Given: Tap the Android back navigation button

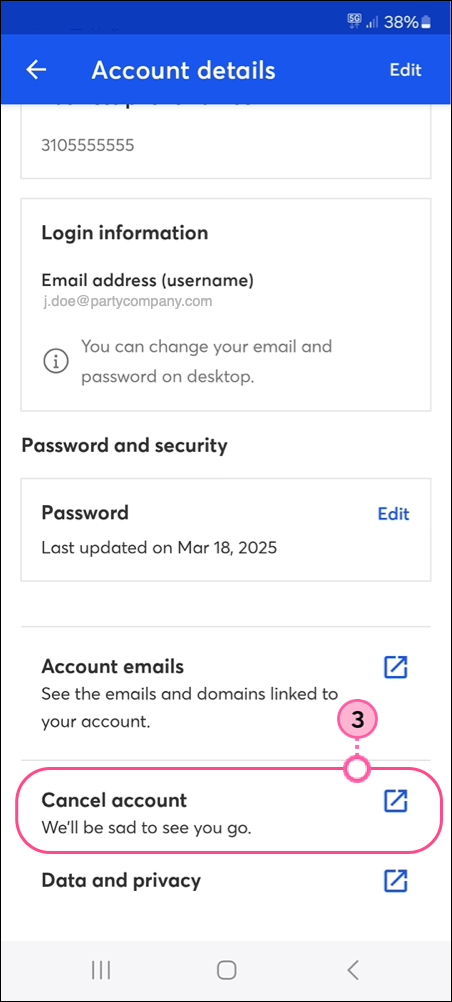Looking at the screenshot, I should pyautogui.click(x=352, y=970).
